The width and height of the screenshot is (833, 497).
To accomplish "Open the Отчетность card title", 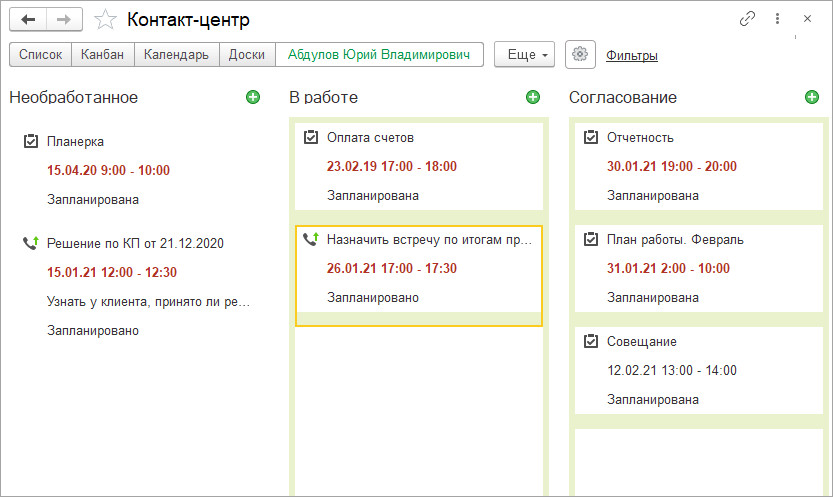I will 640,138.
